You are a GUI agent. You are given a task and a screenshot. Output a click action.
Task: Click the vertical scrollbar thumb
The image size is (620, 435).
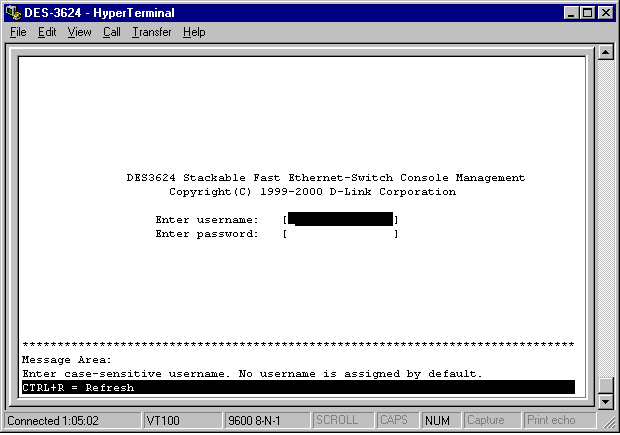[604, 385]
